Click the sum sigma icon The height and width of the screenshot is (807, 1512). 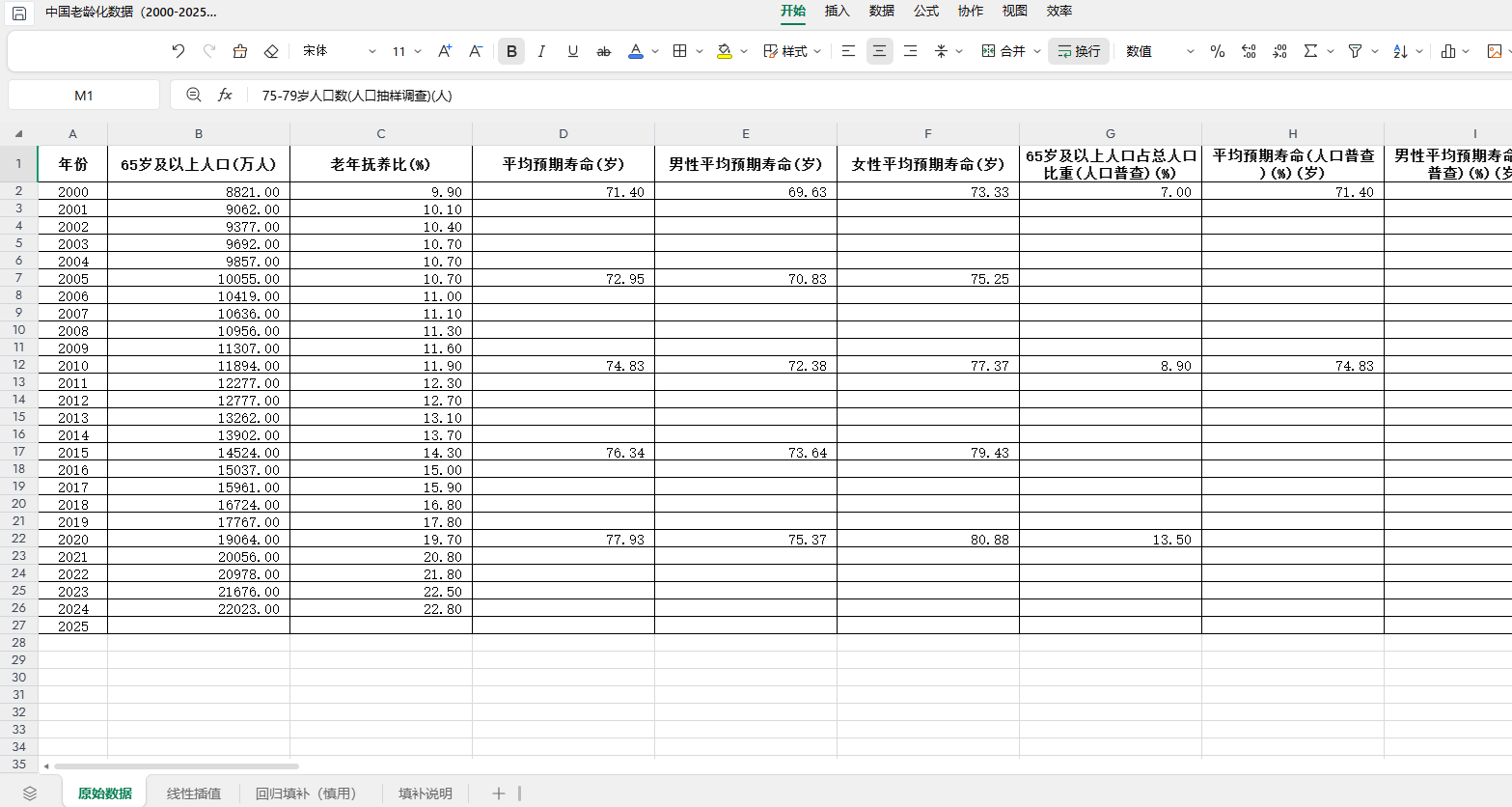[1310, 51]
